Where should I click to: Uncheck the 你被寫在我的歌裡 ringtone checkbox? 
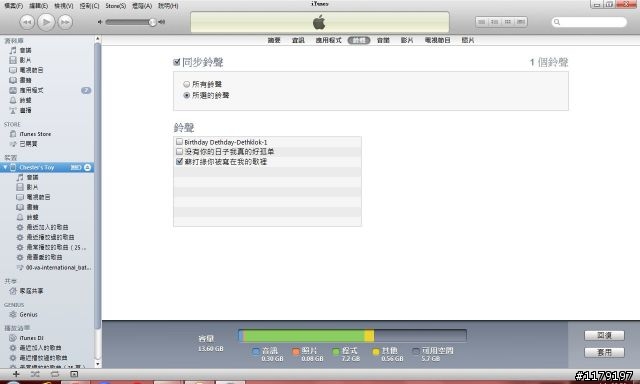coord(179,161)
